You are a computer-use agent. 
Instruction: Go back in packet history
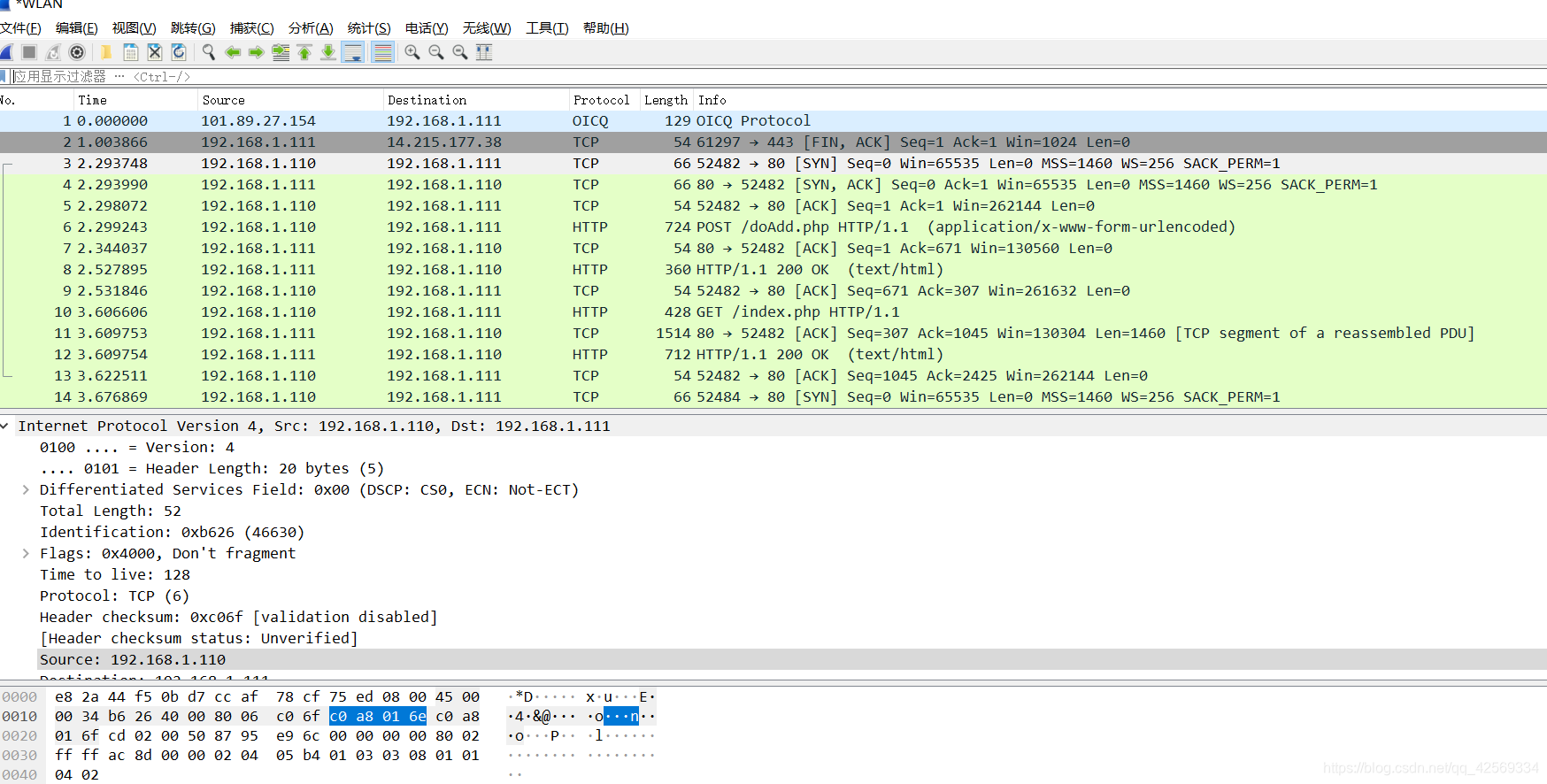(x=233, y=52)
